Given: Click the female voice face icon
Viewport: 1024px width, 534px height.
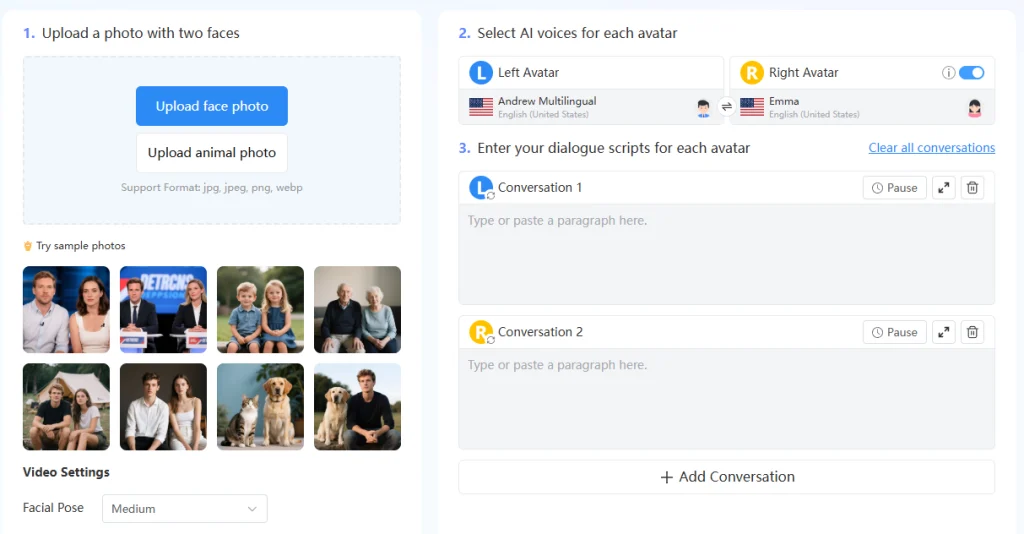Looking at the screenshot, I should (974, 108).
